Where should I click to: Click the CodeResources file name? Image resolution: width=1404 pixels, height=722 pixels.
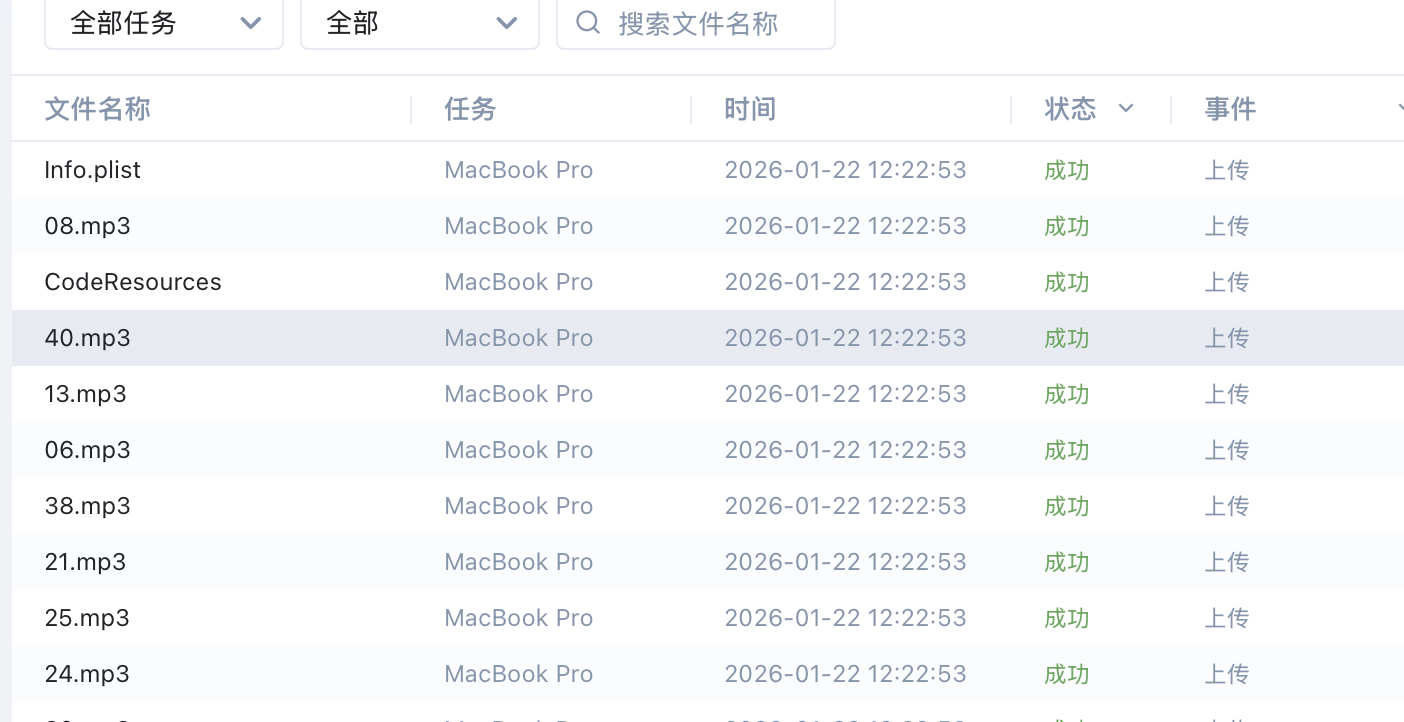(133, 282)
